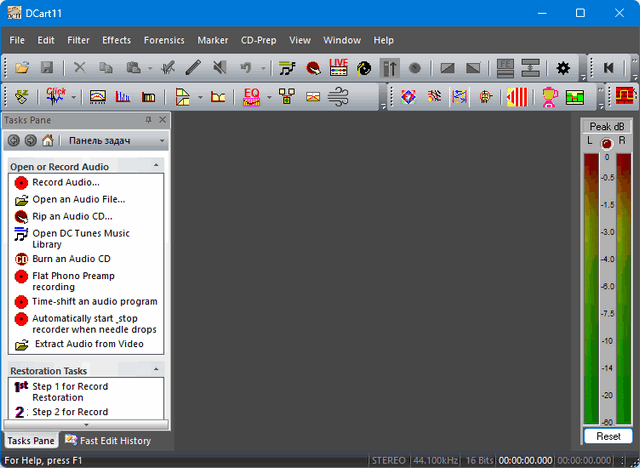This screenshot has height=468, width=640.
Task: Click the Rip an Audio CD link
Action: 72,216
